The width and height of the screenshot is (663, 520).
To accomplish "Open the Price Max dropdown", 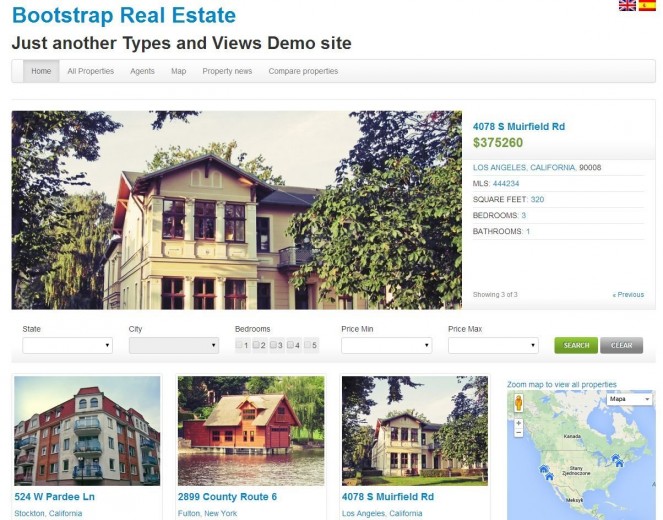I will coord(493,345).
